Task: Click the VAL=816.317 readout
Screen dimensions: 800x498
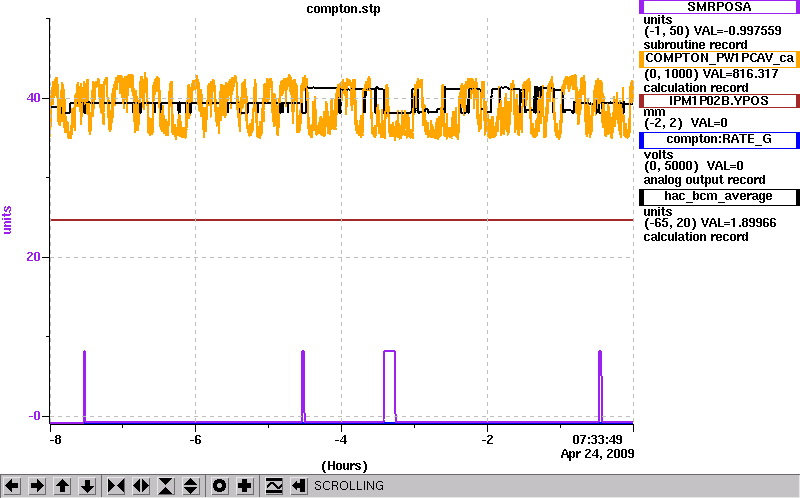Action: pyautogui.click(x=740, y=74)
